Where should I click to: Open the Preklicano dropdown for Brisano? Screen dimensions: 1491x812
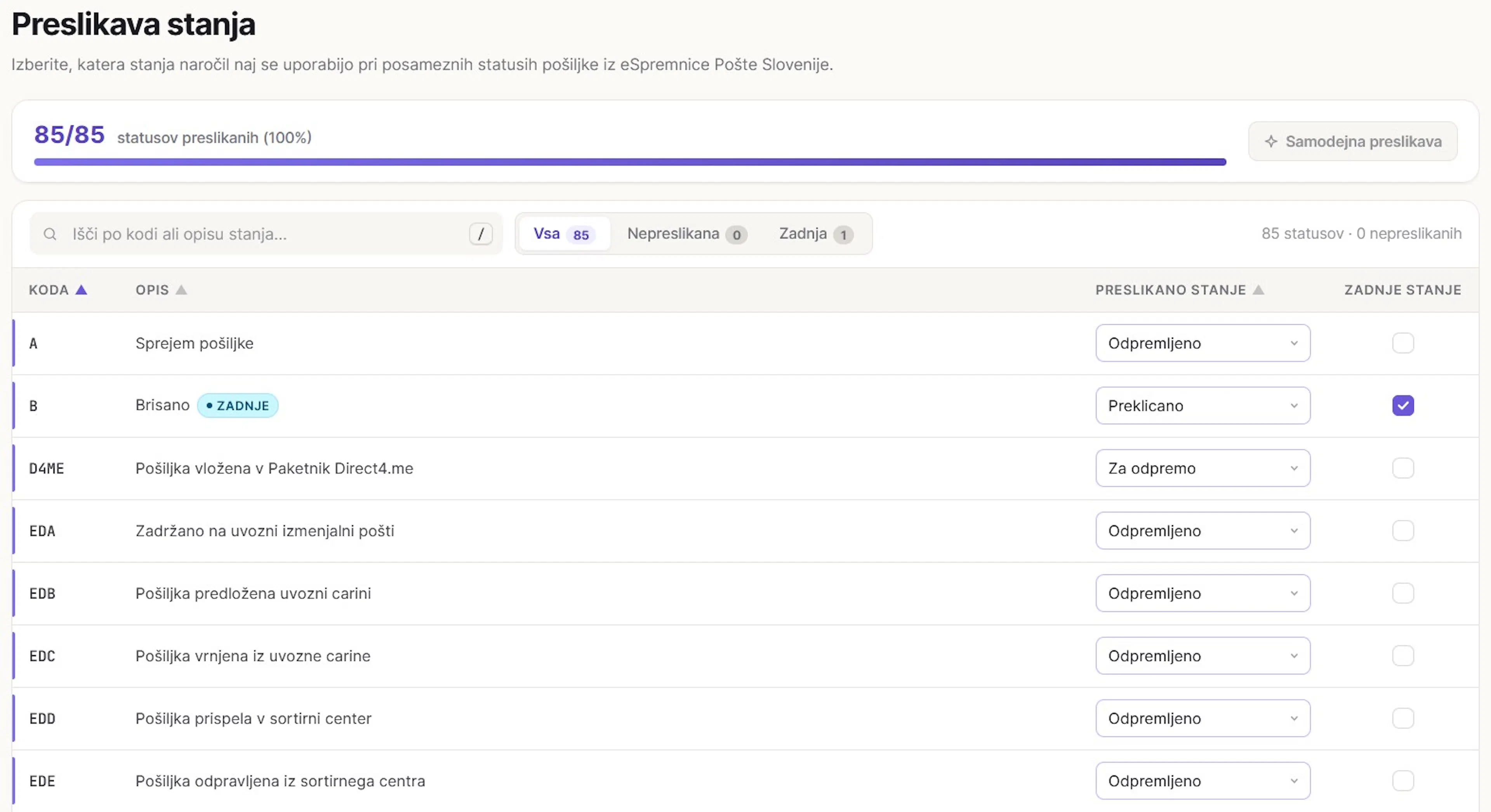coord(1203,405)
